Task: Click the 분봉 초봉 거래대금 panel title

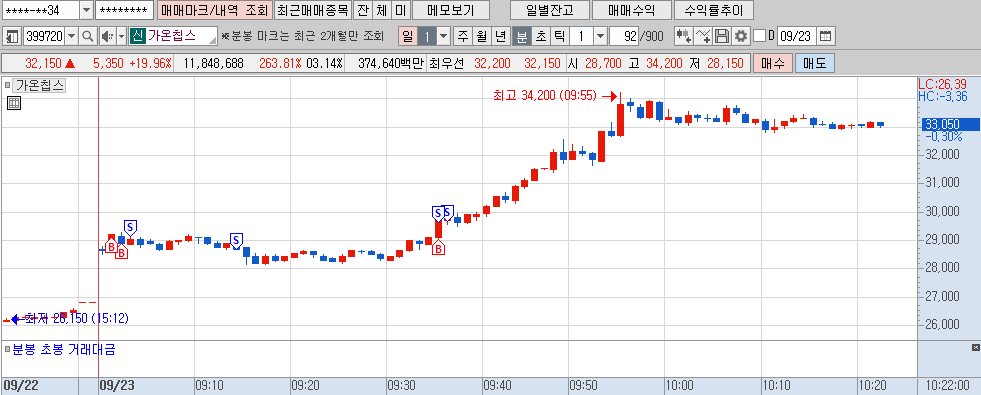Action: point(64,350)
